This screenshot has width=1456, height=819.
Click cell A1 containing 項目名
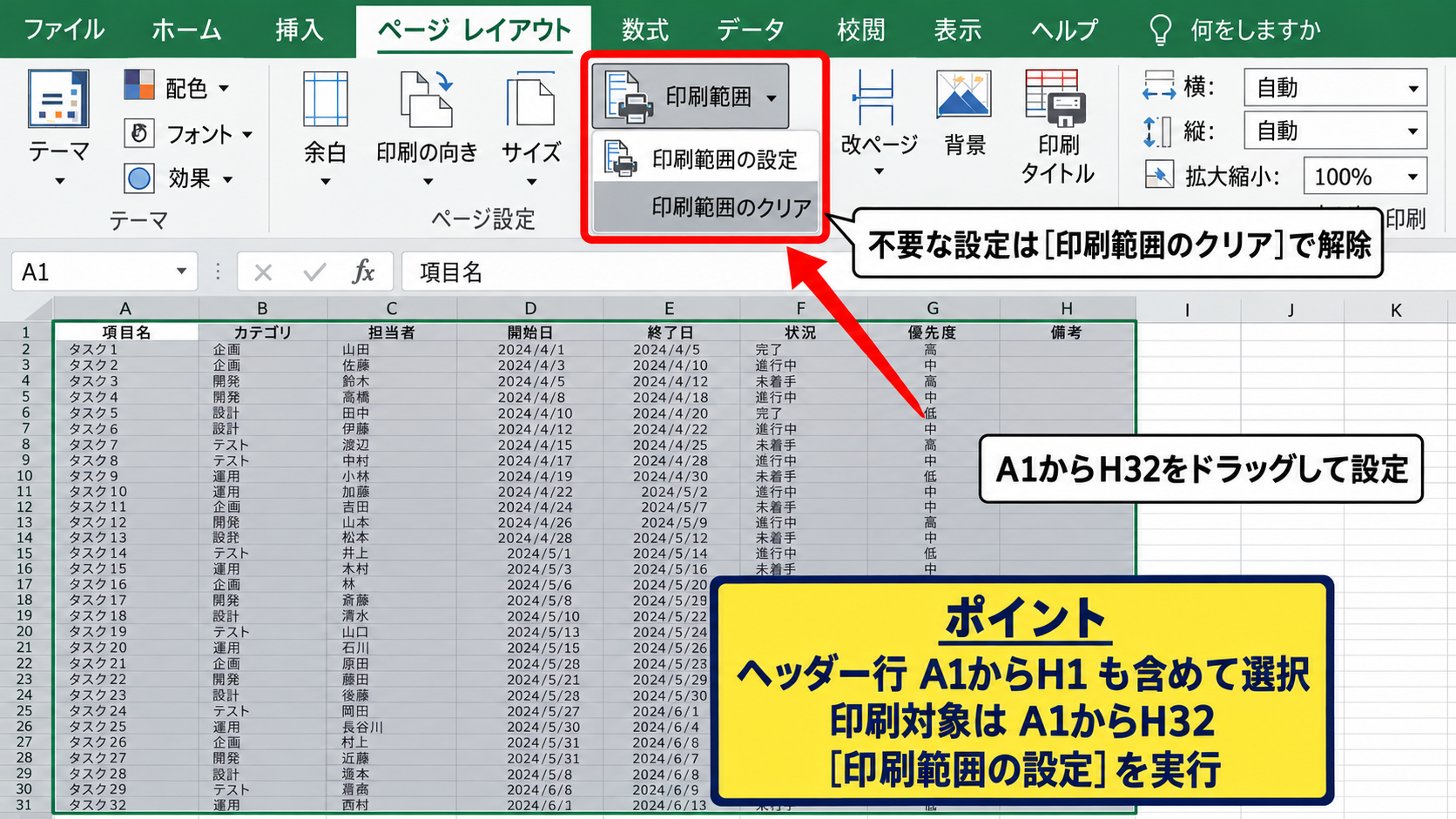point(126,332)
